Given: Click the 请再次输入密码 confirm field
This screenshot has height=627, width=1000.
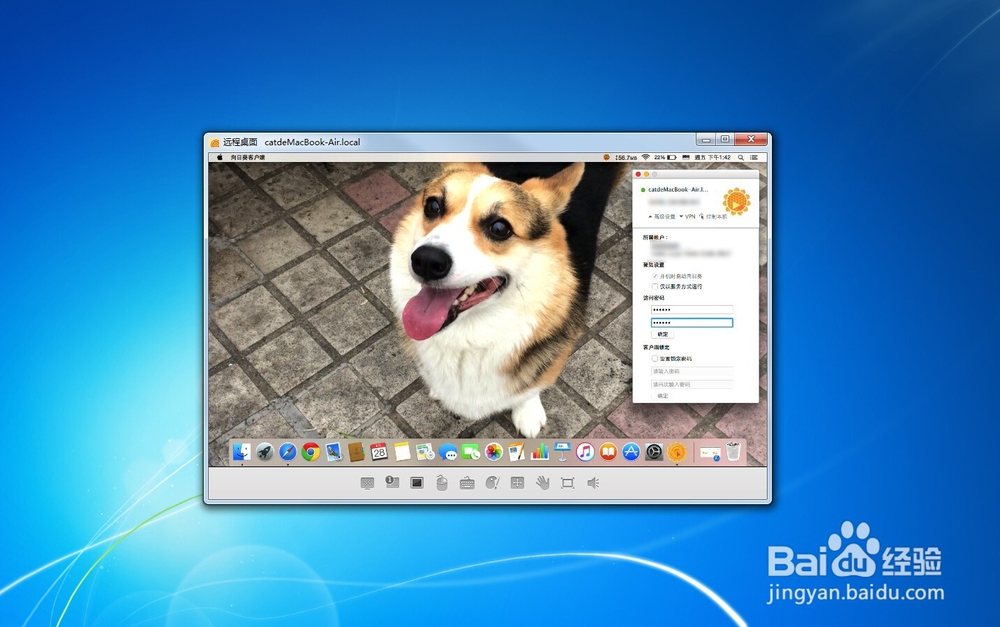Looking at the screenshot, I should coord(692,385).
